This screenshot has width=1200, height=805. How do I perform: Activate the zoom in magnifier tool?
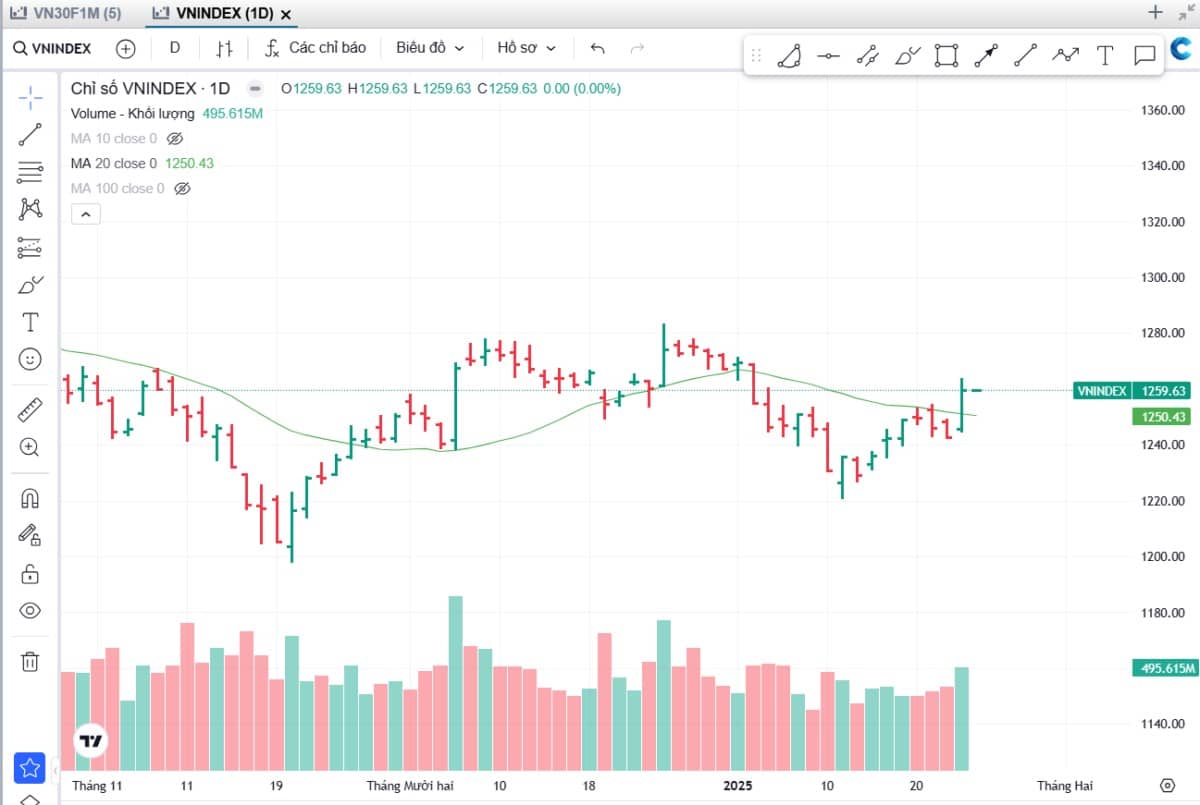pos(30,447)
